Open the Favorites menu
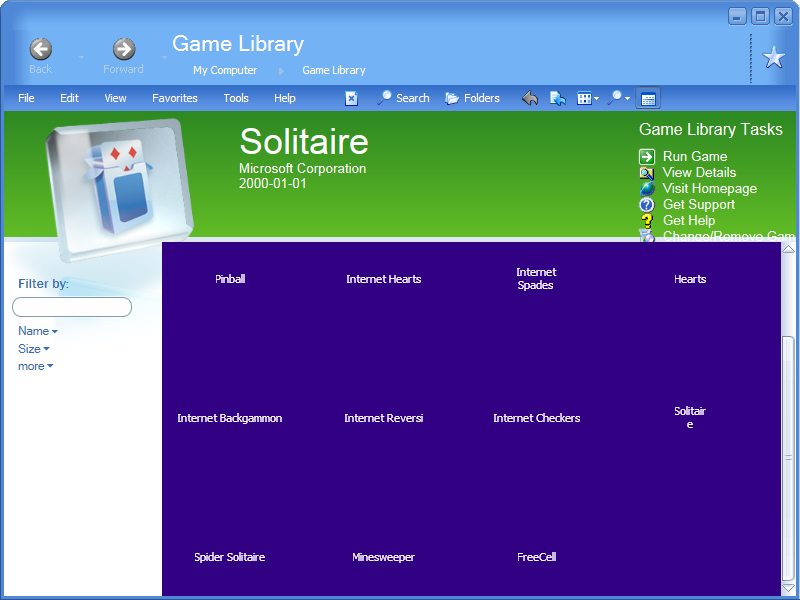 (174, 98)
